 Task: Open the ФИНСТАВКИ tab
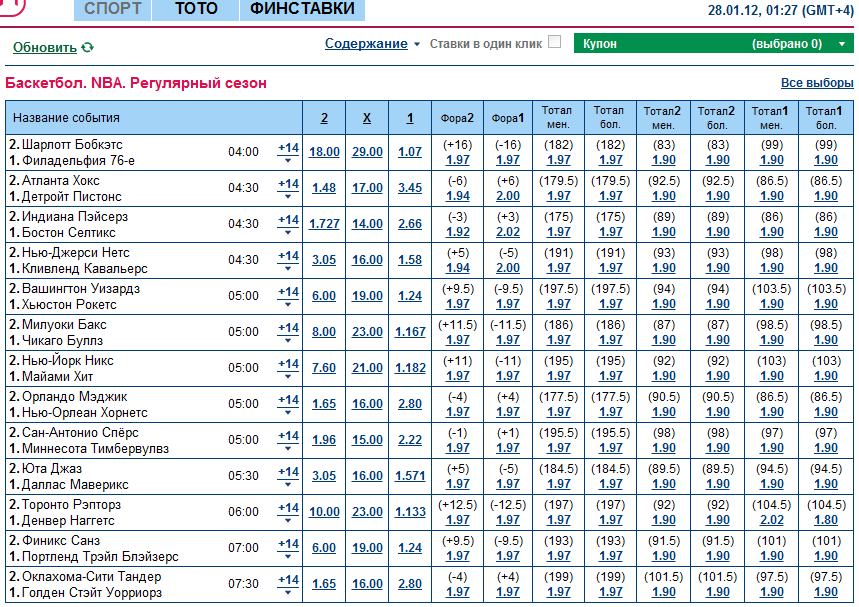pyautogui.click(x=302, y=9)
